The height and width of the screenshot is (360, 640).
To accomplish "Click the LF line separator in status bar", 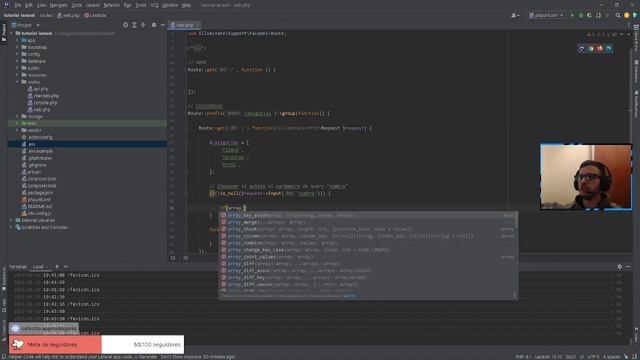I will 582,357.
